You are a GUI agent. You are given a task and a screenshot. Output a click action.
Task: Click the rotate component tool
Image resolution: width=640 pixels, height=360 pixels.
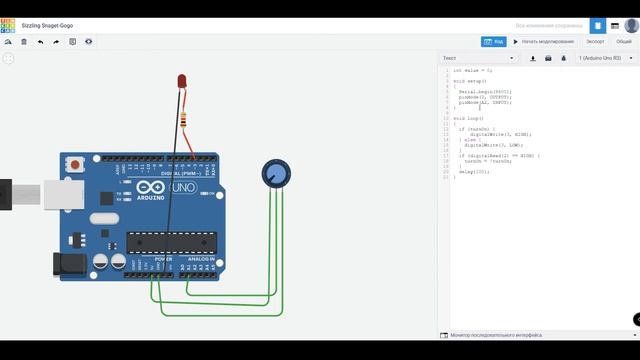(8, 42)
